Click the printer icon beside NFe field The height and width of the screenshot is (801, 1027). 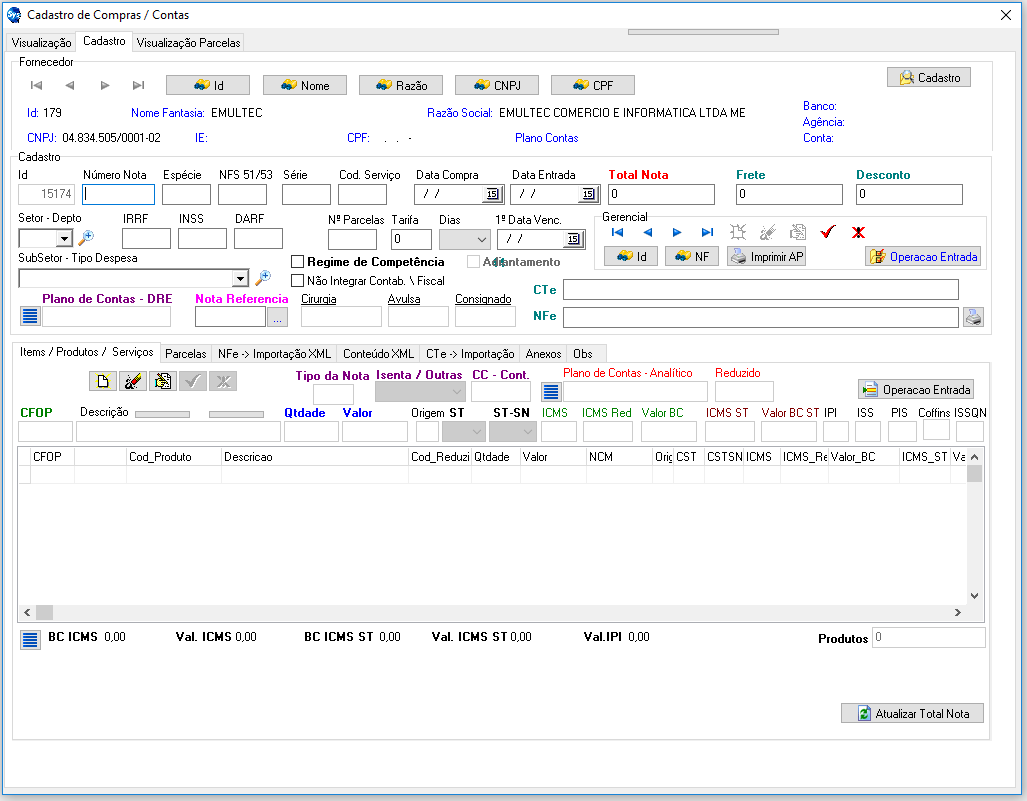973,317
